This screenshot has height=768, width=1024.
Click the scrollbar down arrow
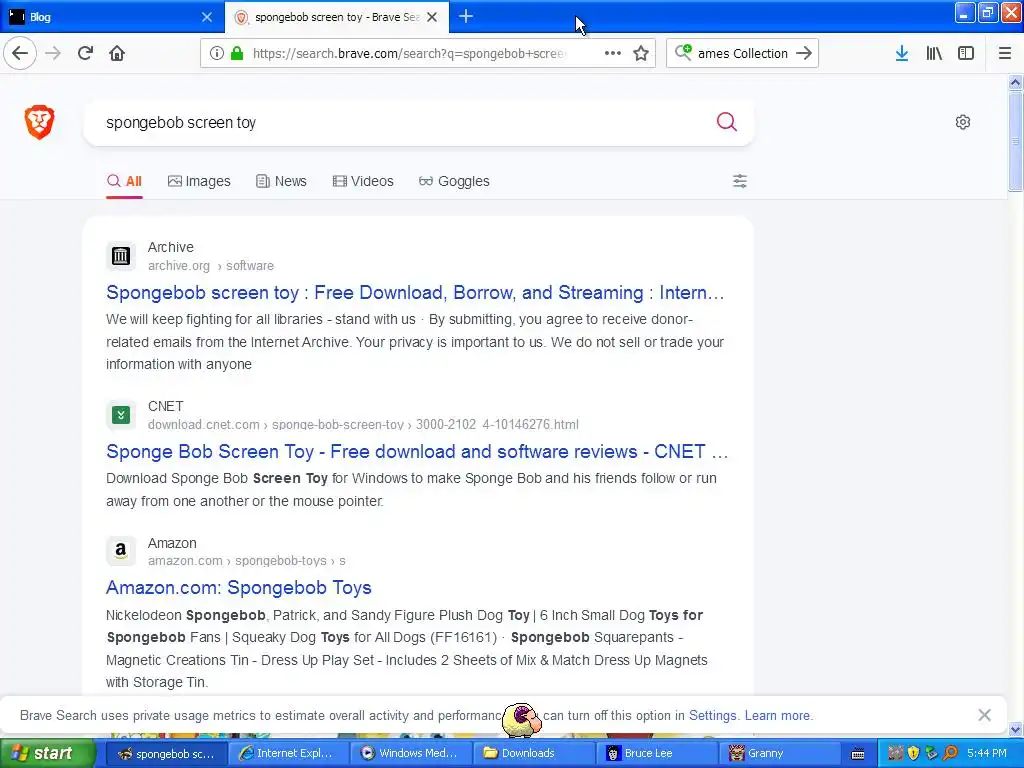(x=1014, y=729)
